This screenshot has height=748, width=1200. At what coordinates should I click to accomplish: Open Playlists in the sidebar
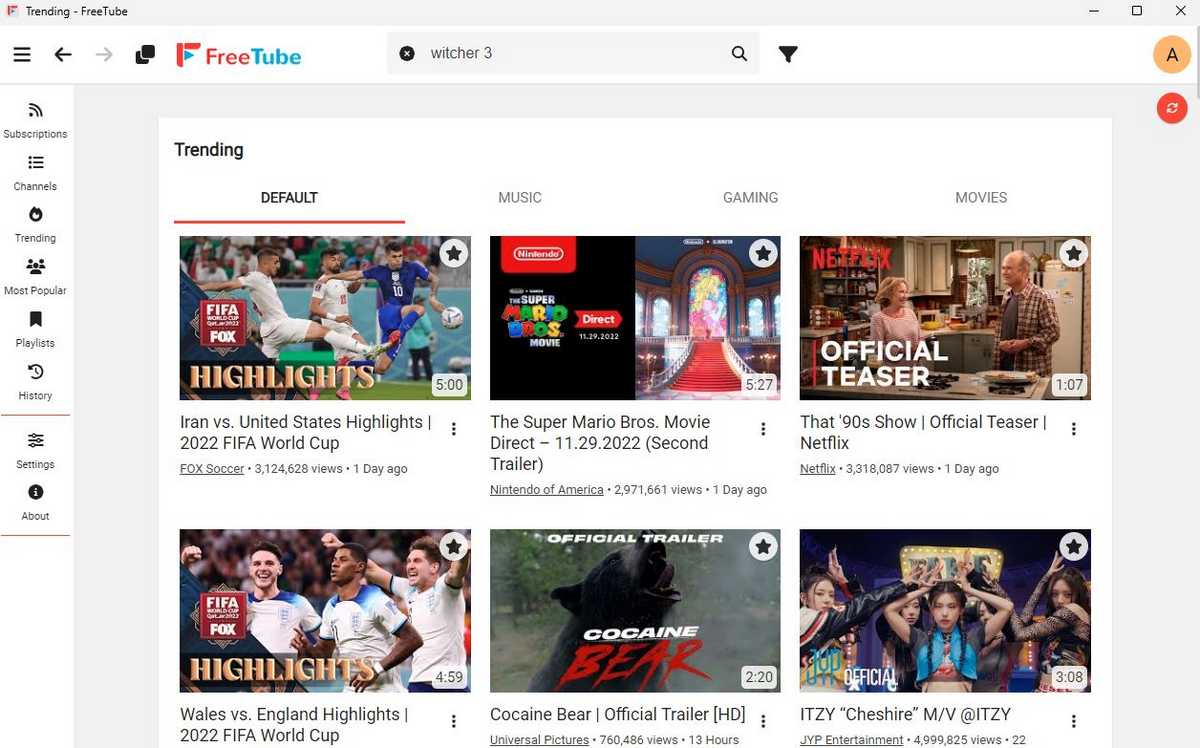pyautogui.click(x=35, y=329)
